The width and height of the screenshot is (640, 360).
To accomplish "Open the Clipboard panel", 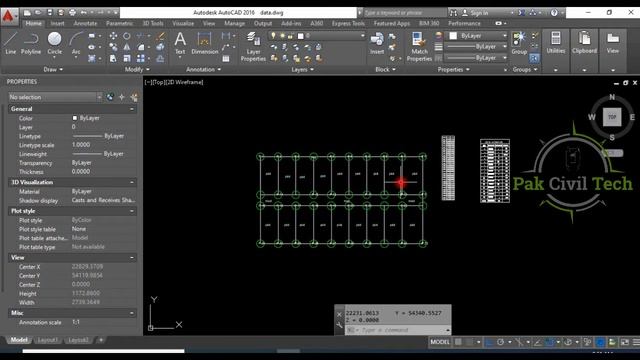I will pyautogui.click(x=584, y=43).
